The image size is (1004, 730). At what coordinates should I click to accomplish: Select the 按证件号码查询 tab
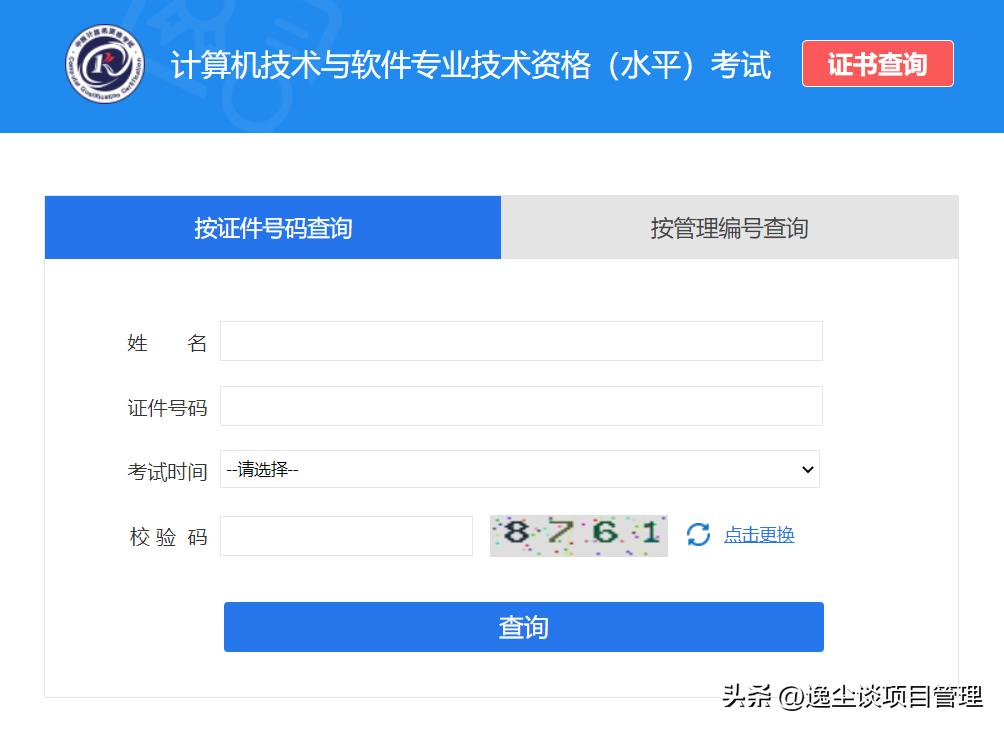tap(271, 227)
